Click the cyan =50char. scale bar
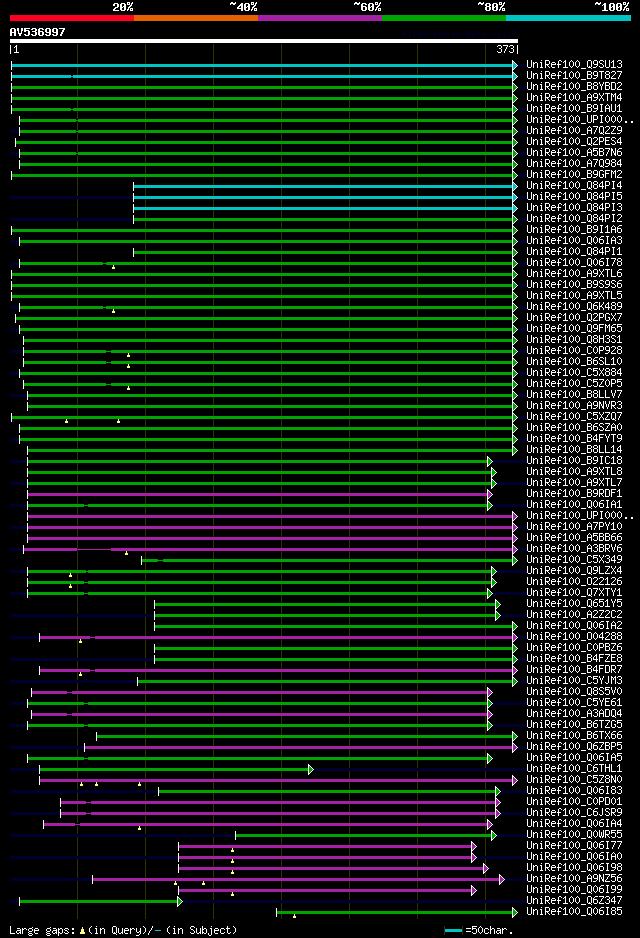 pos(453,931)
